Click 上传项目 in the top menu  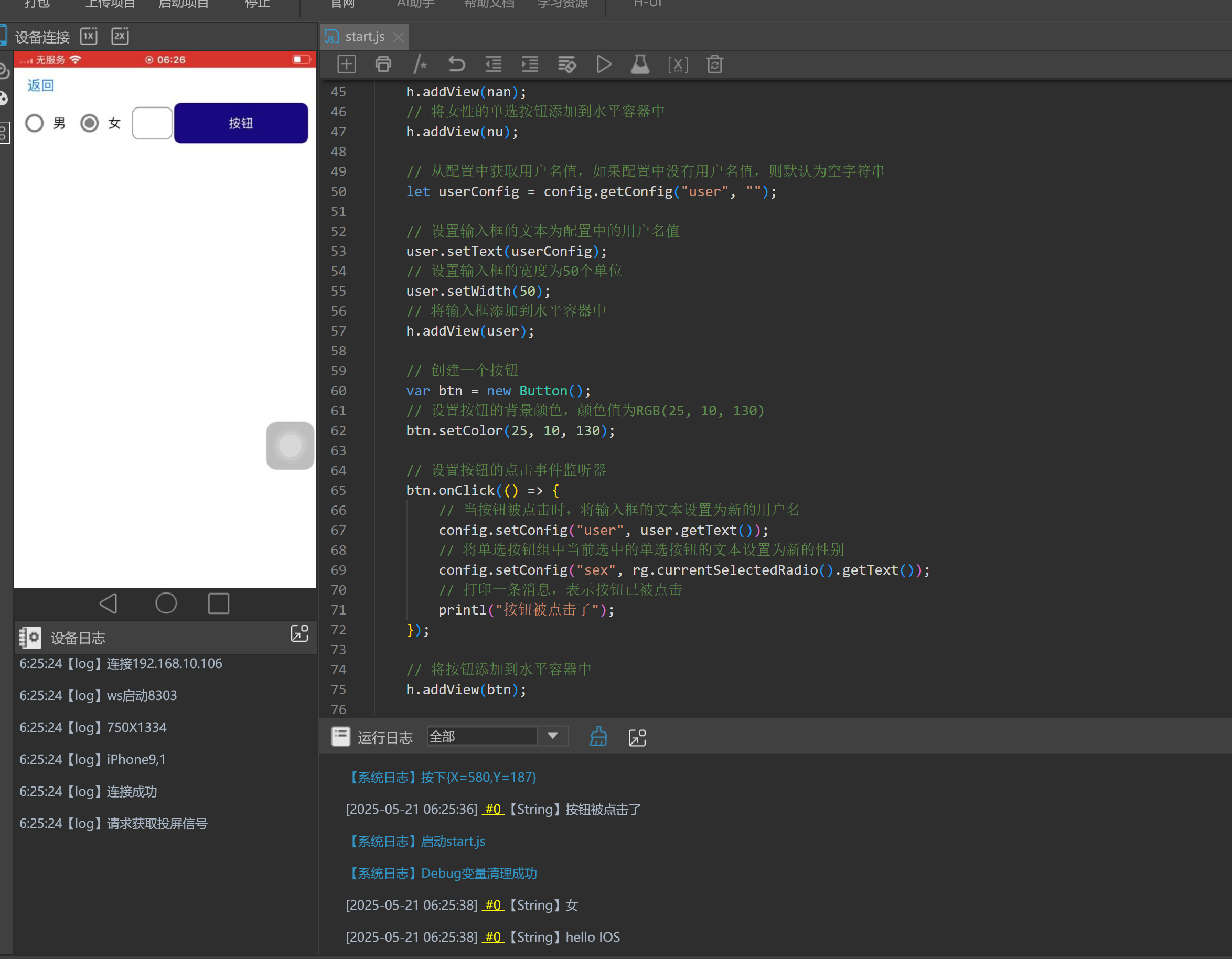pyautogui.click(x=110, y=4)
